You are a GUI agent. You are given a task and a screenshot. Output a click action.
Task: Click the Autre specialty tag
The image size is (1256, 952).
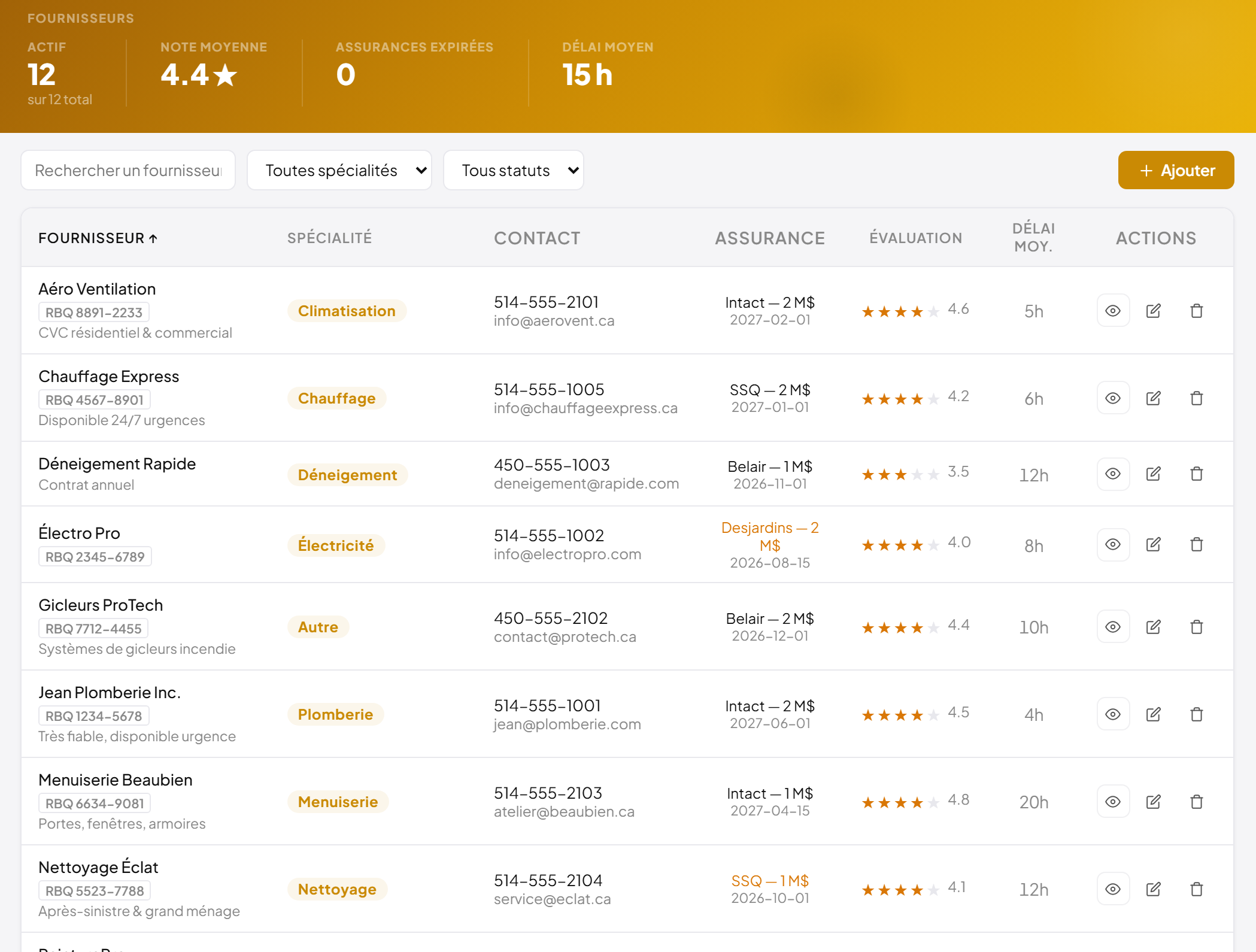[x=318, y=627]
